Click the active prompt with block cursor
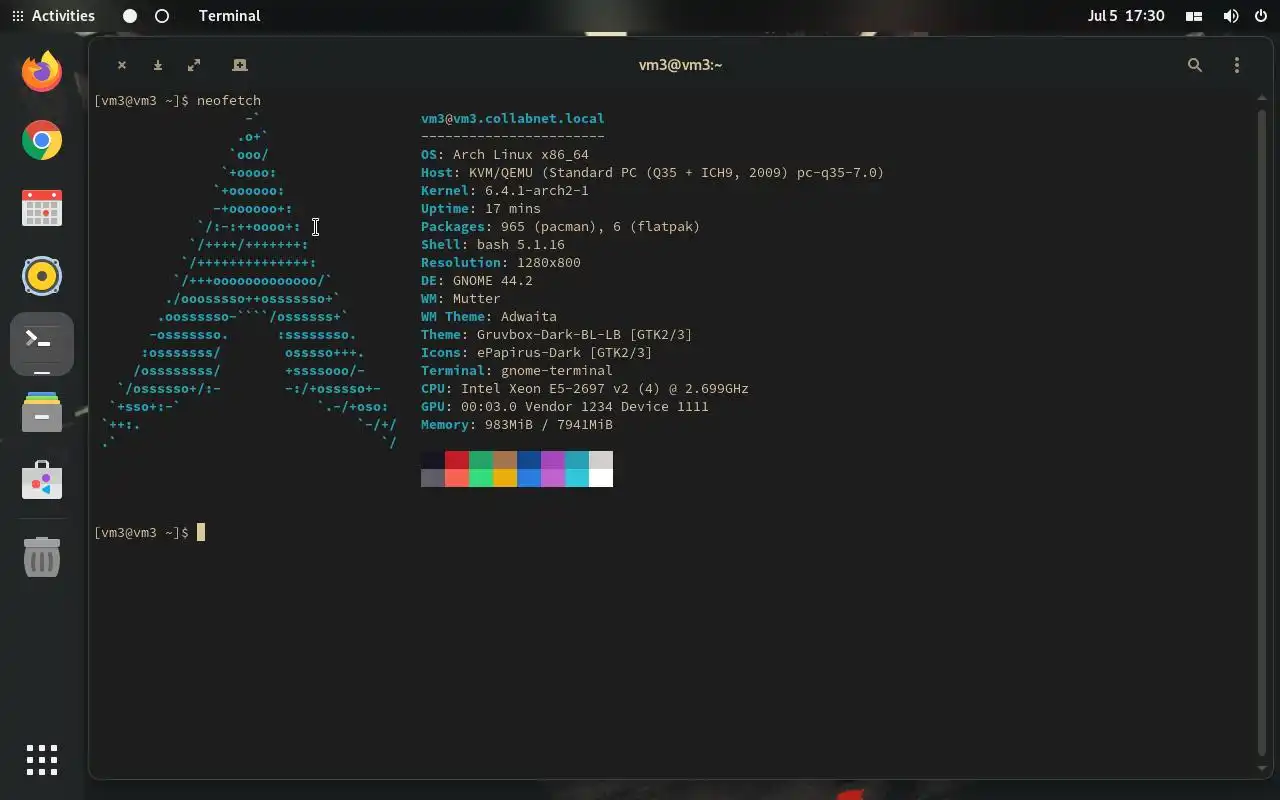The image size is (1280, 800). pyautogui.click(x=150, y=533)
